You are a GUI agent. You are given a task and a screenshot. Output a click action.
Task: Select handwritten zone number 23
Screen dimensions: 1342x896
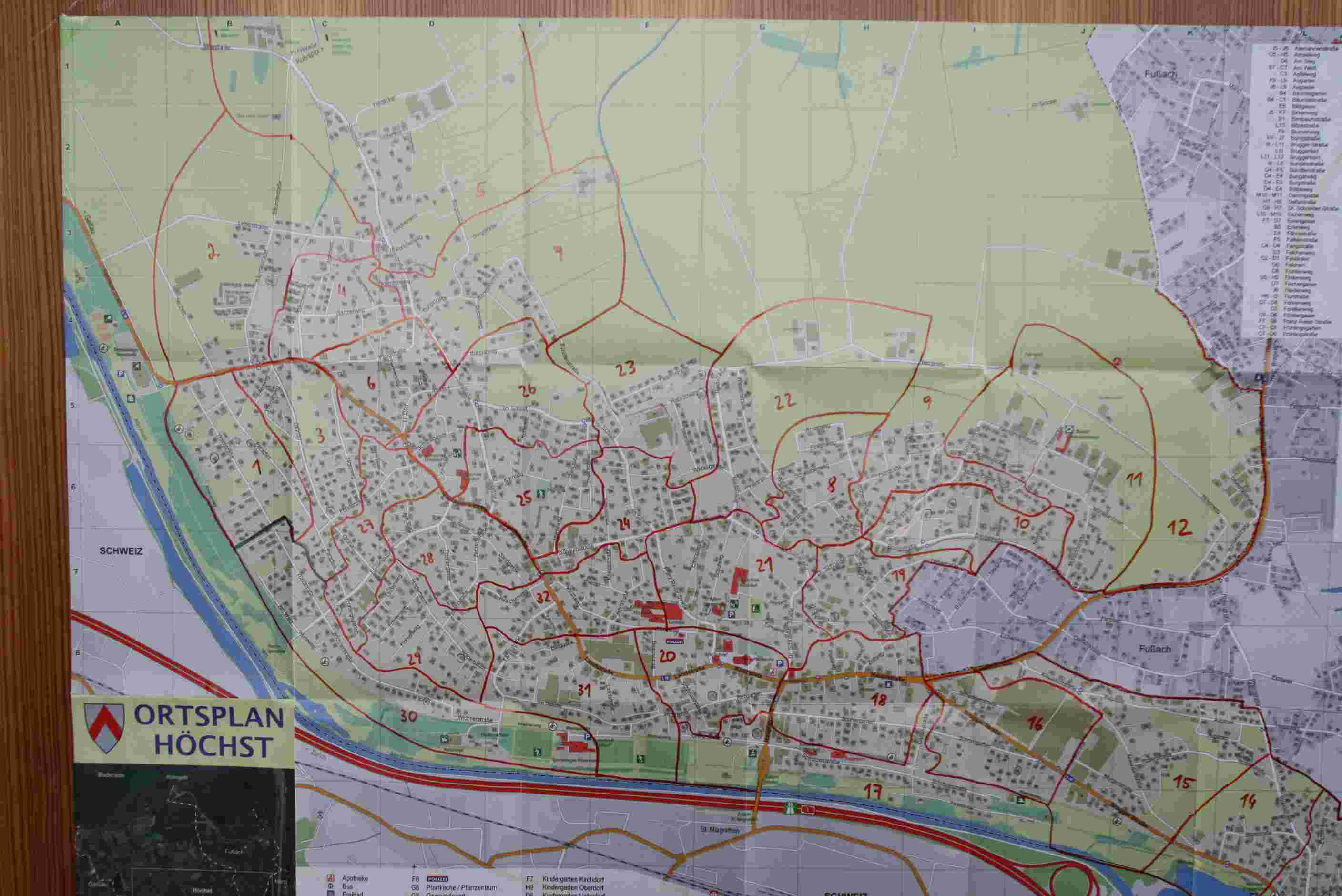point(626,368)
